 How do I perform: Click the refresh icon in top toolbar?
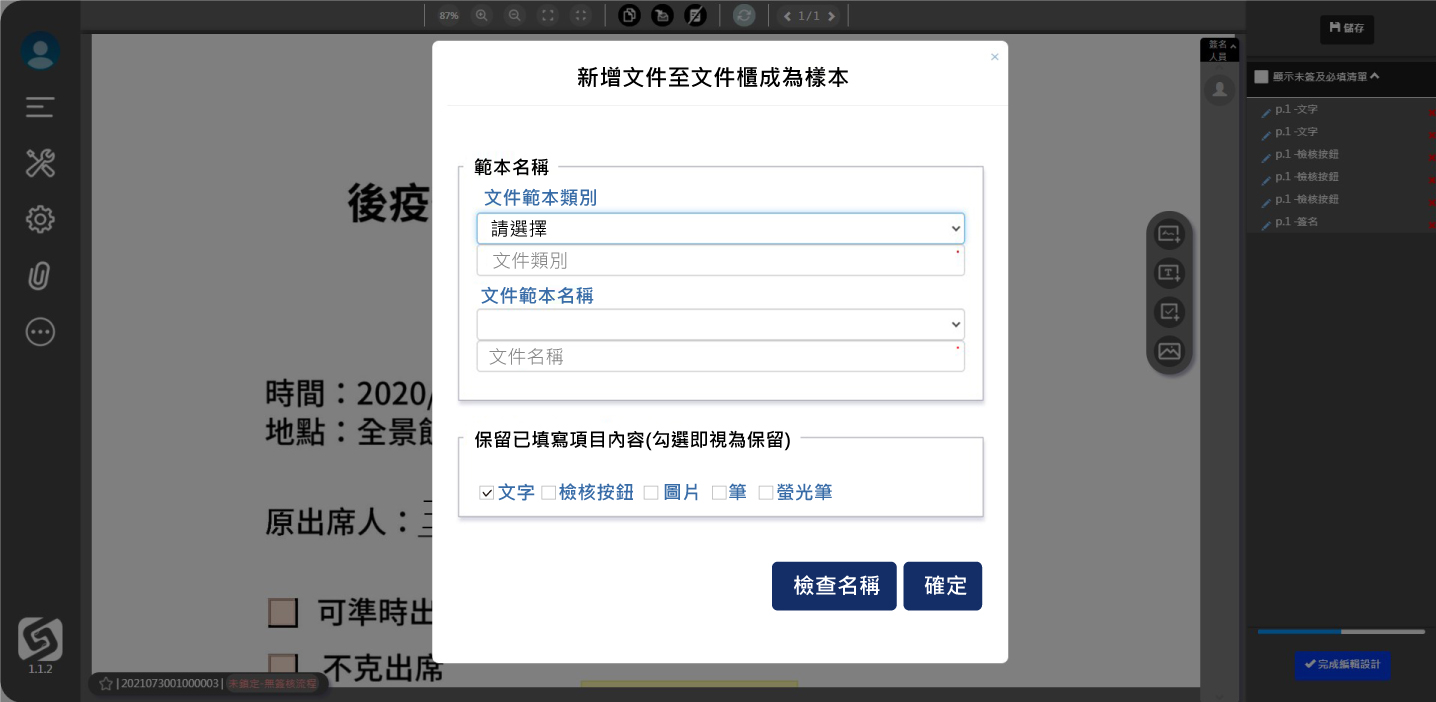743,15
